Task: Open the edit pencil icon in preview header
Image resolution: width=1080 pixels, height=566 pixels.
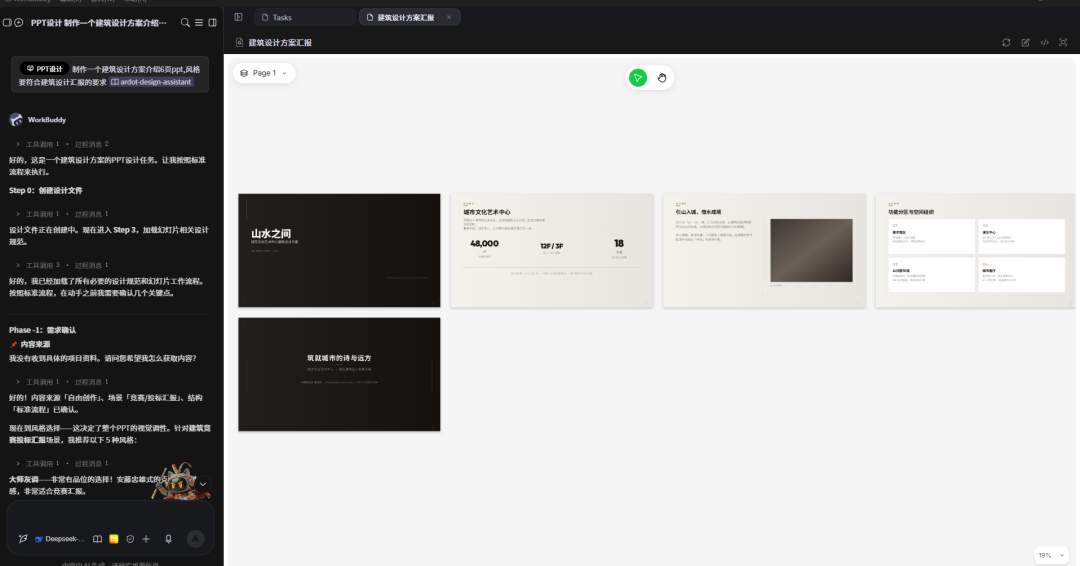Action: tap(1026, 43)
